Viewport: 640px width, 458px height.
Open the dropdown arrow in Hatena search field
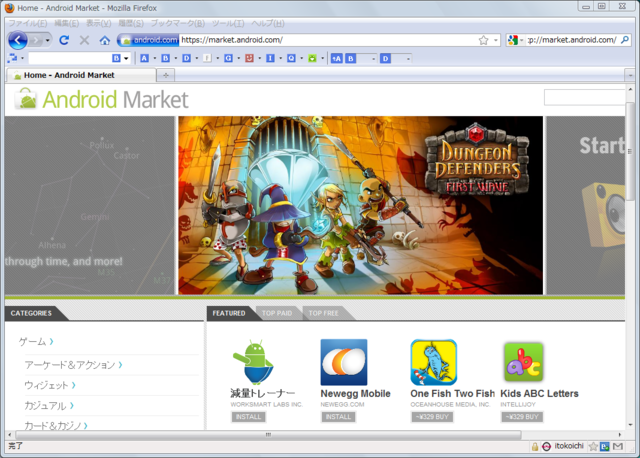pyautogui.click(x=126, y=58)
